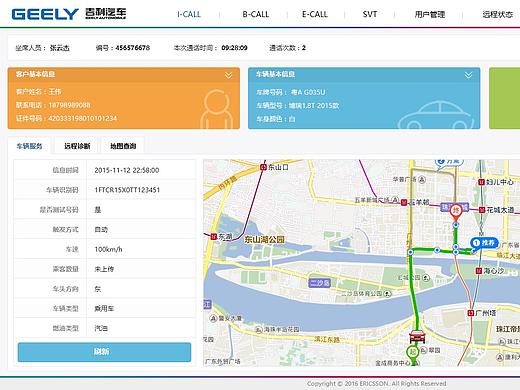Viewport: 520px width, 390px height.
Task: Click the 广州塔 metro station icon
Action: pyautogui.click(x=471, y=313)
